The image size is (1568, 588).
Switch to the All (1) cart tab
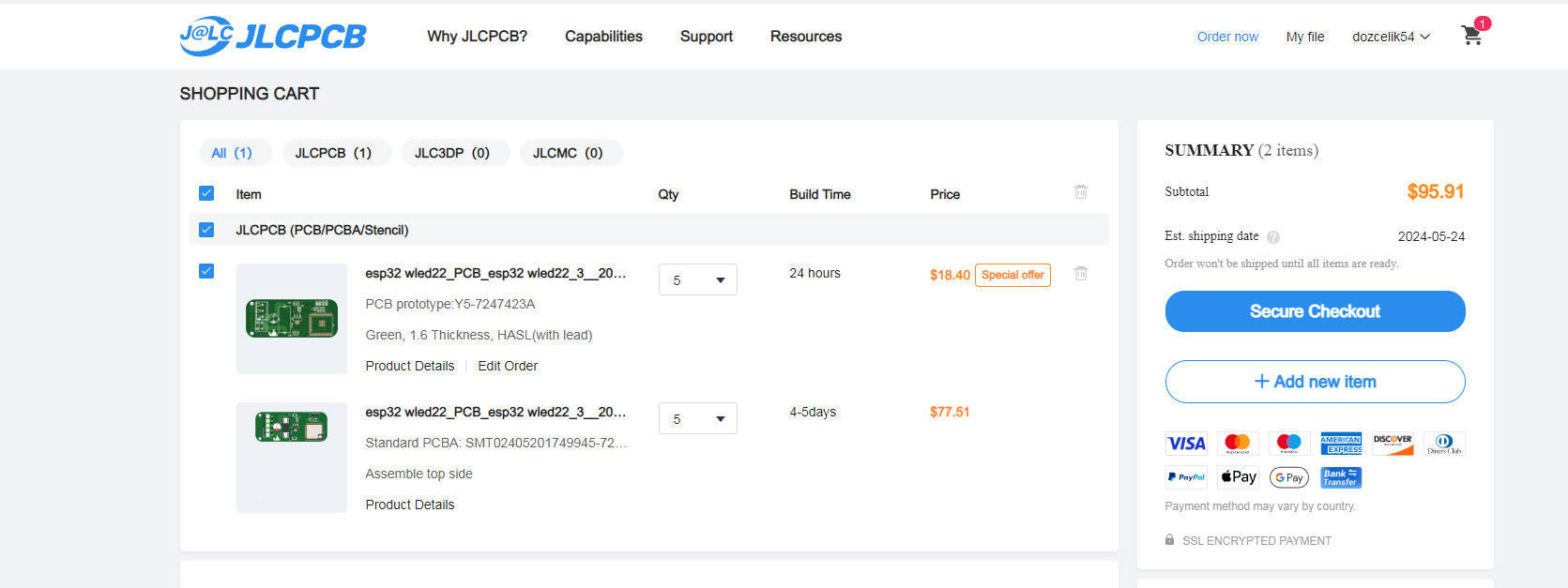click(235, 153)
